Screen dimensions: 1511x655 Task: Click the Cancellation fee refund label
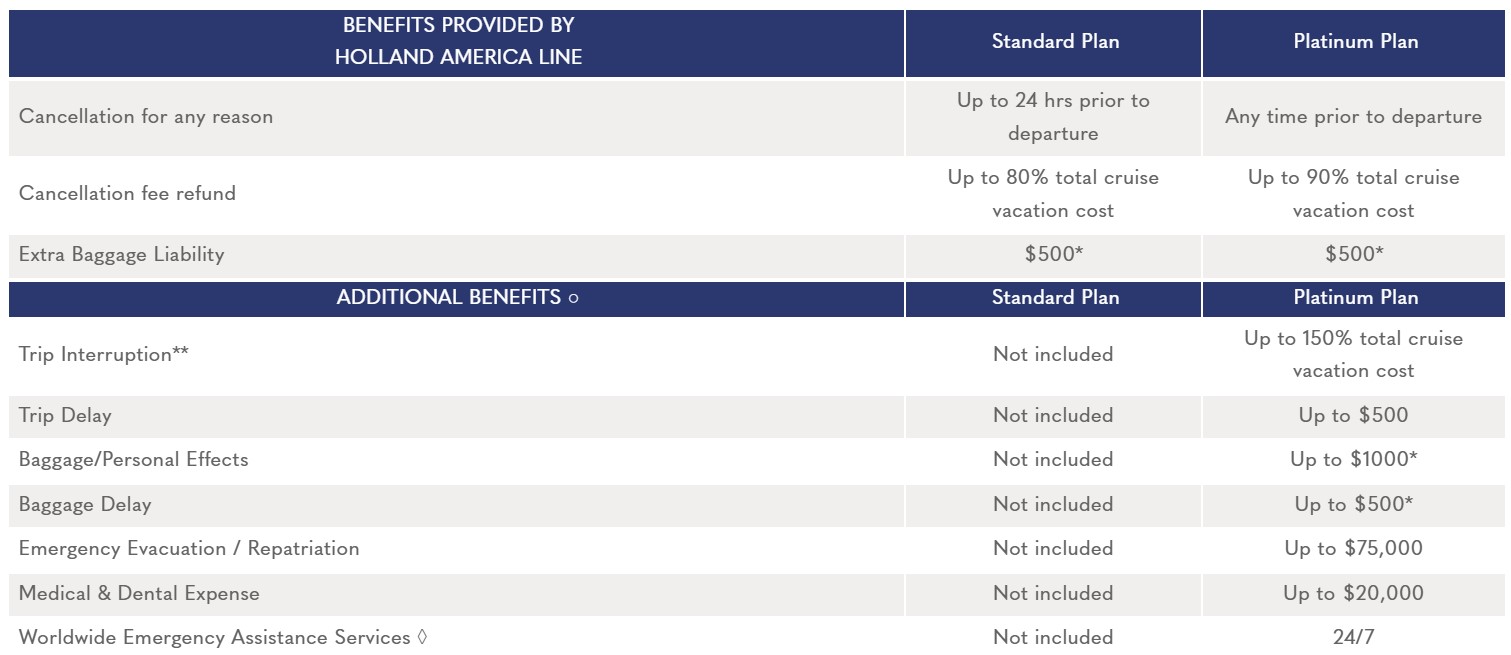(128, 194)
